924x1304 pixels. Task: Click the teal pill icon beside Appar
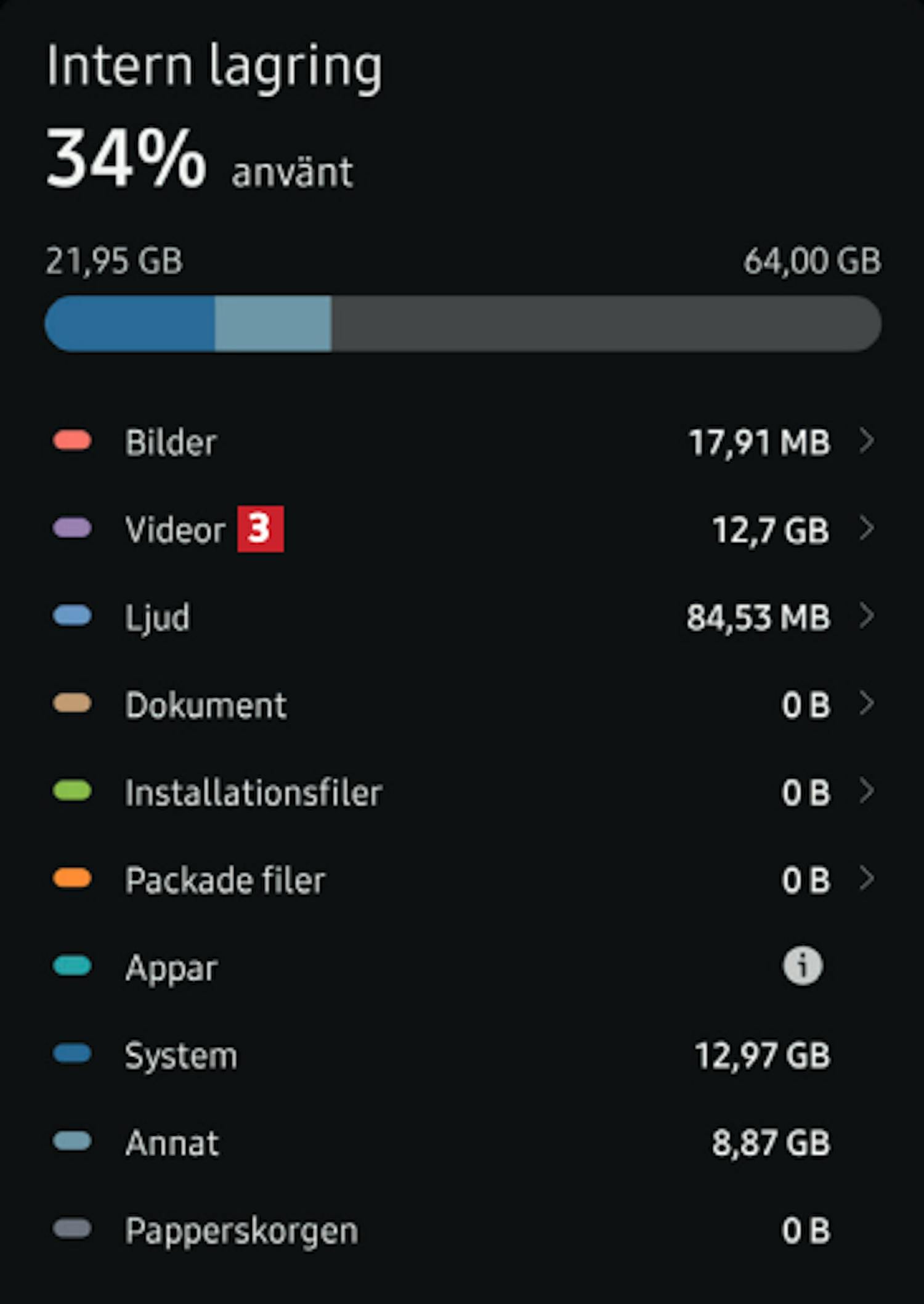pyautogui.click(x=72, y=966)
